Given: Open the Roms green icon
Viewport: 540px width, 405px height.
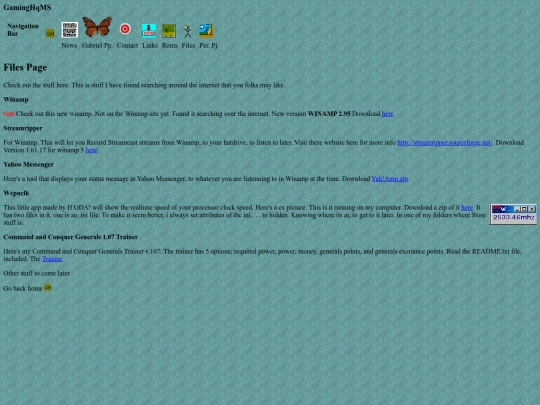Looking at the screenshot, I should coord(169,31).
